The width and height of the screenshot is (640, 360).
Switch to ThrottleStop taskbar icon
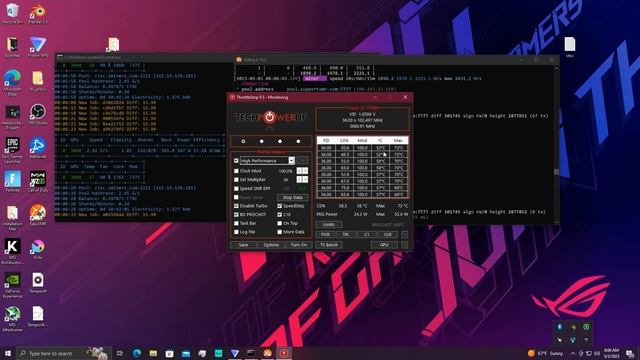(284, 353)
